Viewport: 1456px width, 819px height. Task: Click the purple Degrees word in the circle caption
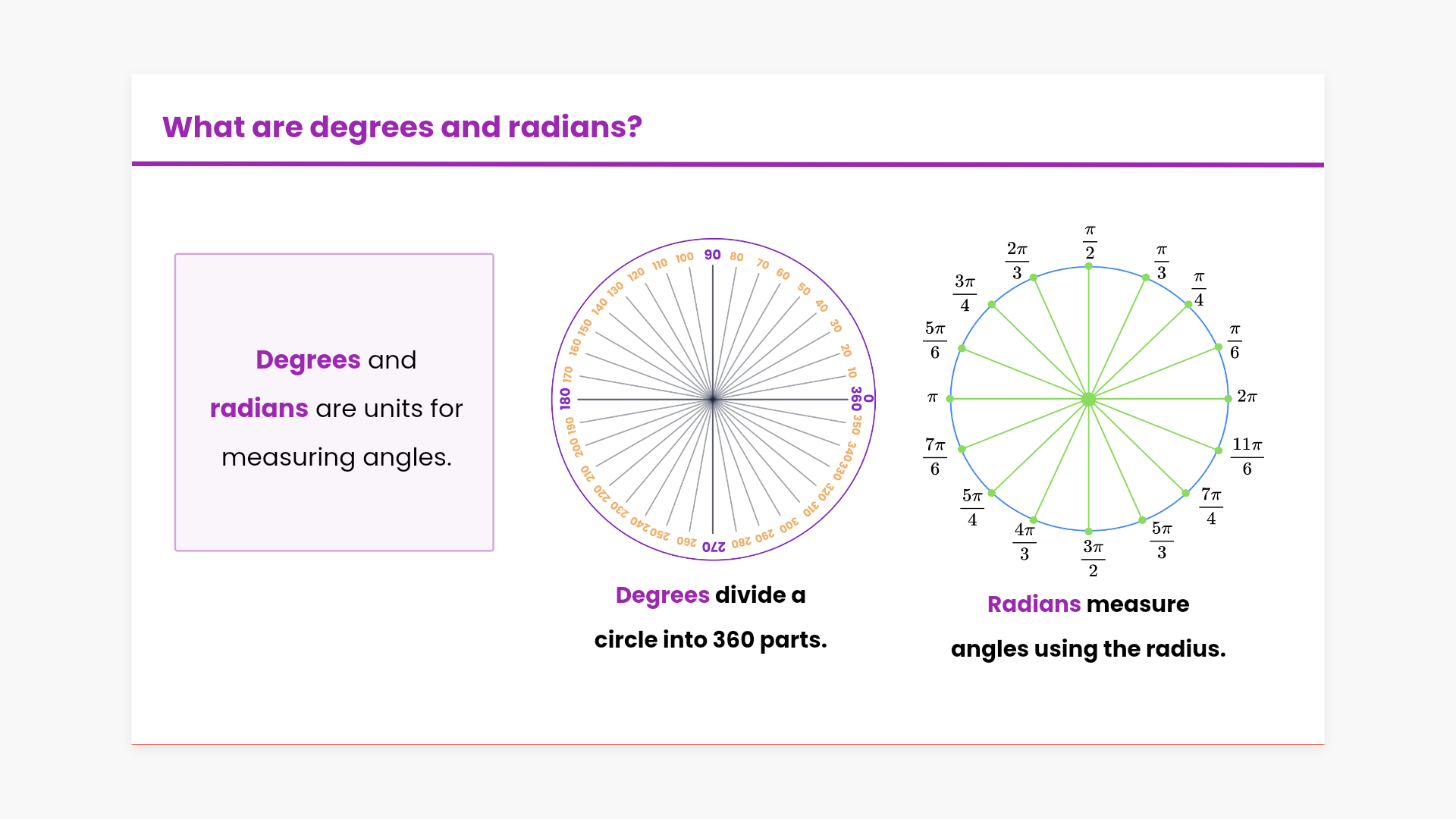662,595
